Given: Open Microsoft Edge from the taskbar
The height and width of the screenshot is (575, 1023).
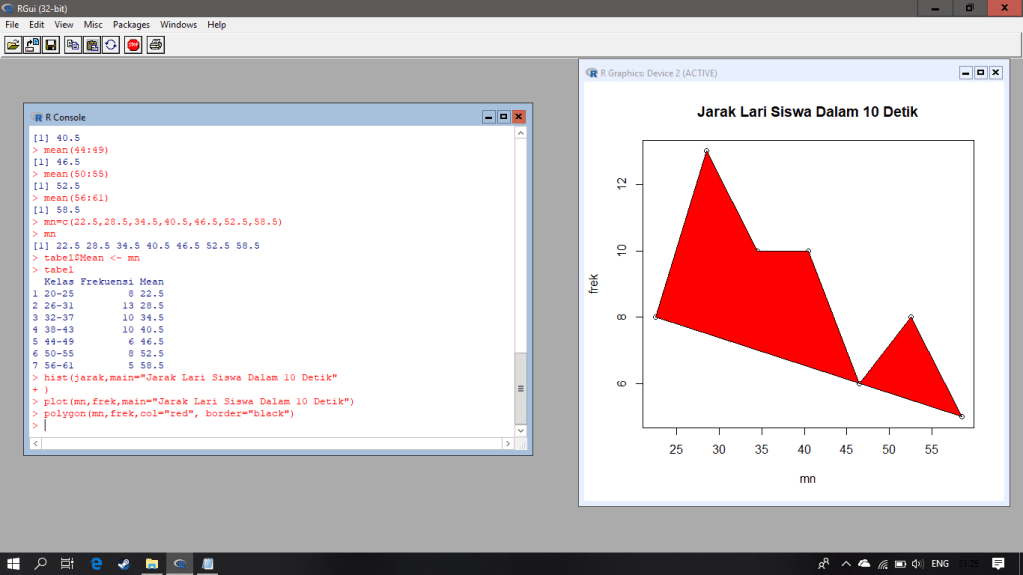Looking at the screenshot, I should tap(96, 564).
